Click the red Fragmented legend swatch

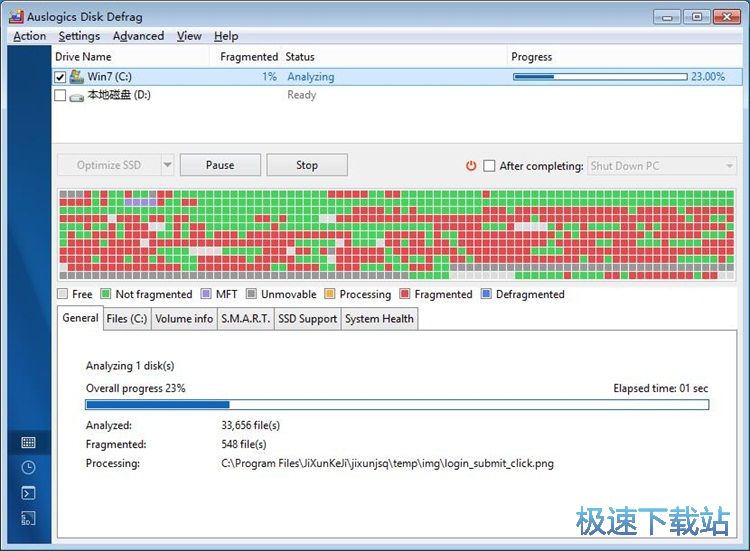click(404, 295)
